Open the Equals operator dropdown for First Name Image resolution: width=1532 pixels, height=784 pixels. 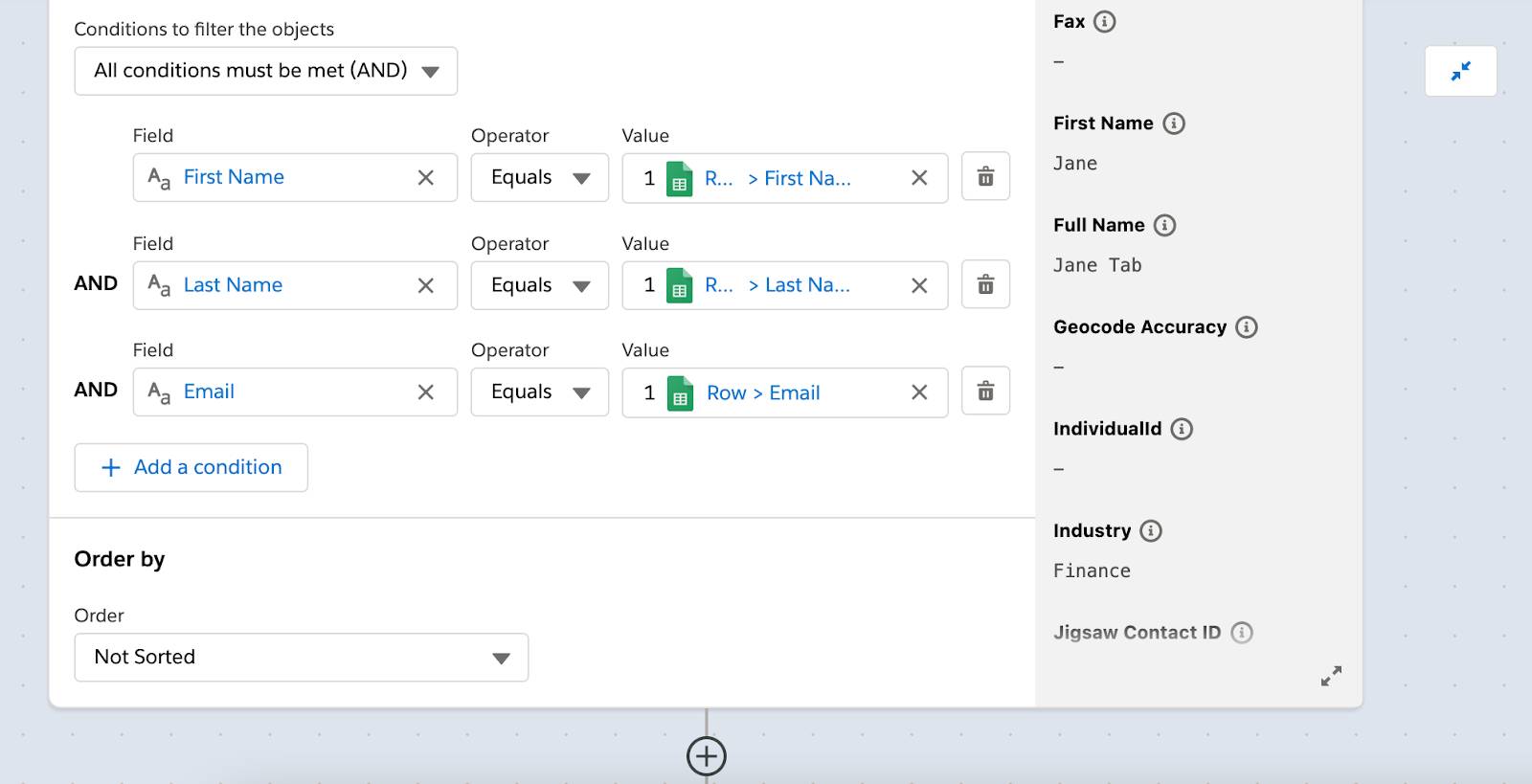pyautogui.click(x=540, y=177)
